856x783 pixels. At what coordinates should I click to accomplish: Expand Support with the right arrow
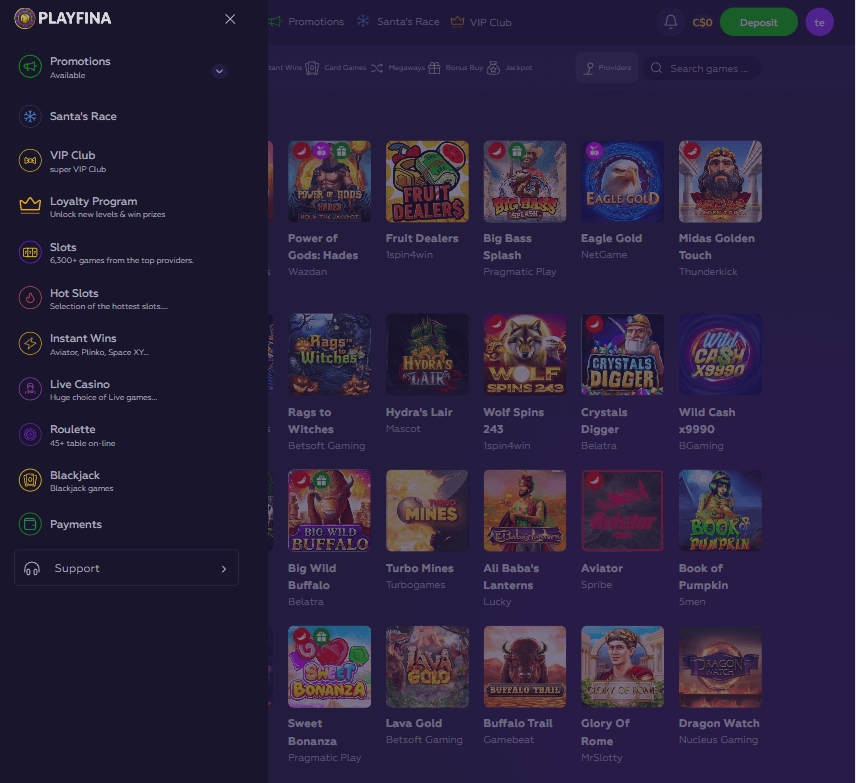(223, 568)
